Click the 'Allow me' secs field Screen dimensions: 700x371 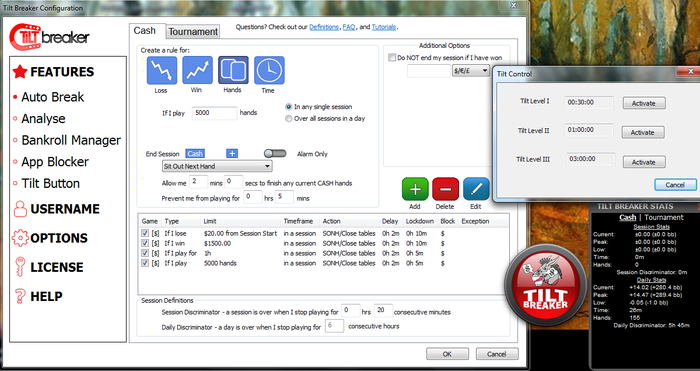[x=233, y=182]
